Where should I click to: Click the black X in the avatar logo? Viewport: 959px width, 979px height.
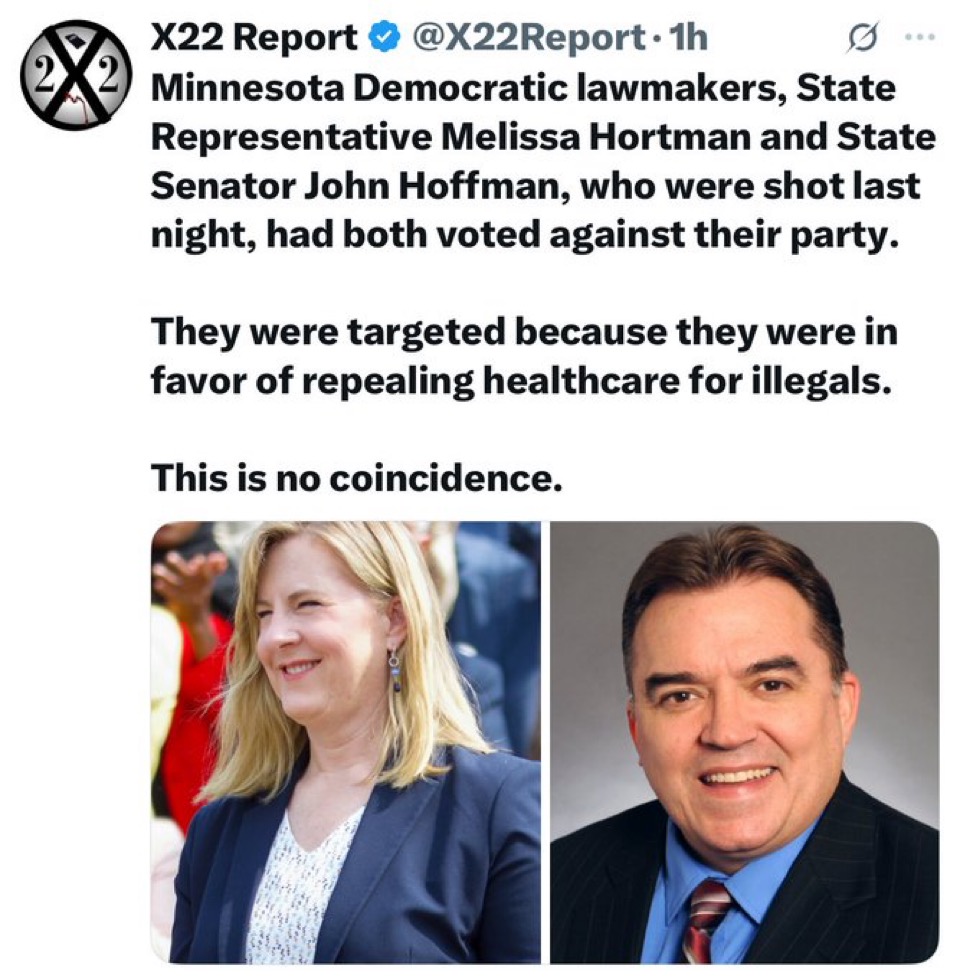tap(76, 76)
